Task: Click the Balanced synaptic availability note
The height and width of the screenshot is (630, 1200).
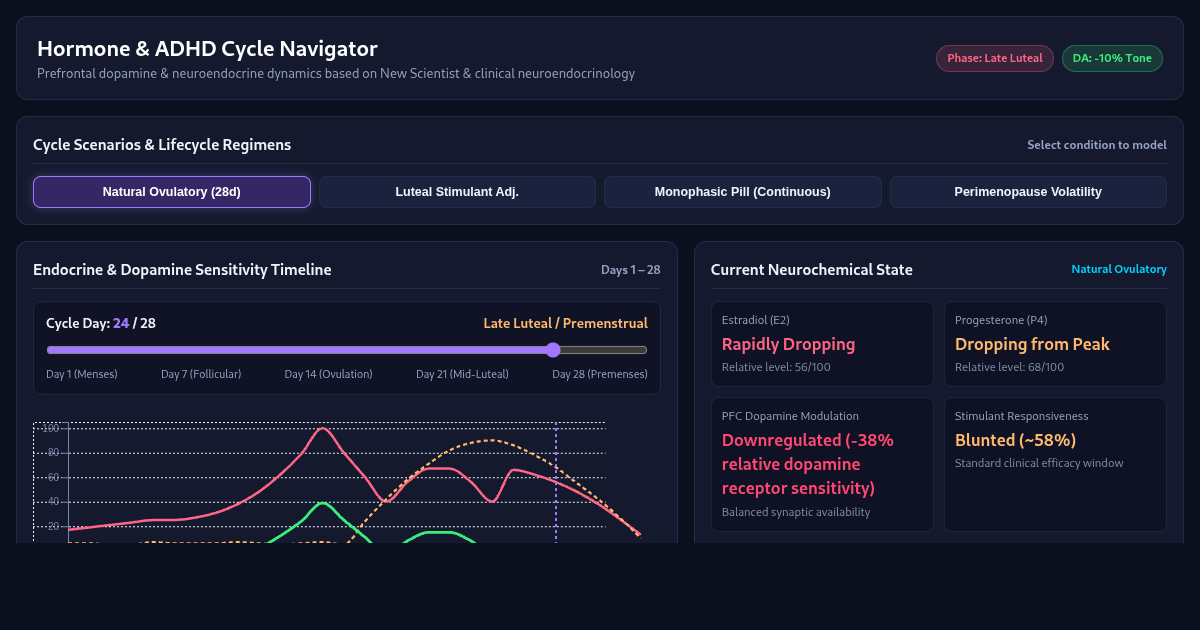Action: (x=796, y=512)
